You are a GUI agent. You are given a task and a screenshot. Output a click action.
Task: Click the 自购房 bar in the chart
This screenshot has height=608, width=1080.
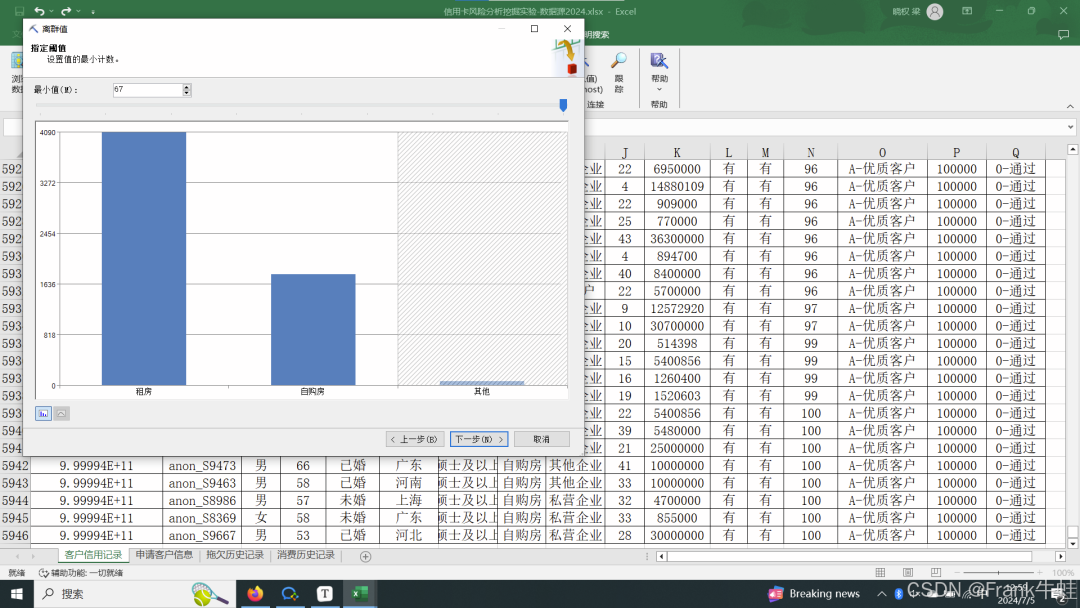coord(313,330)
